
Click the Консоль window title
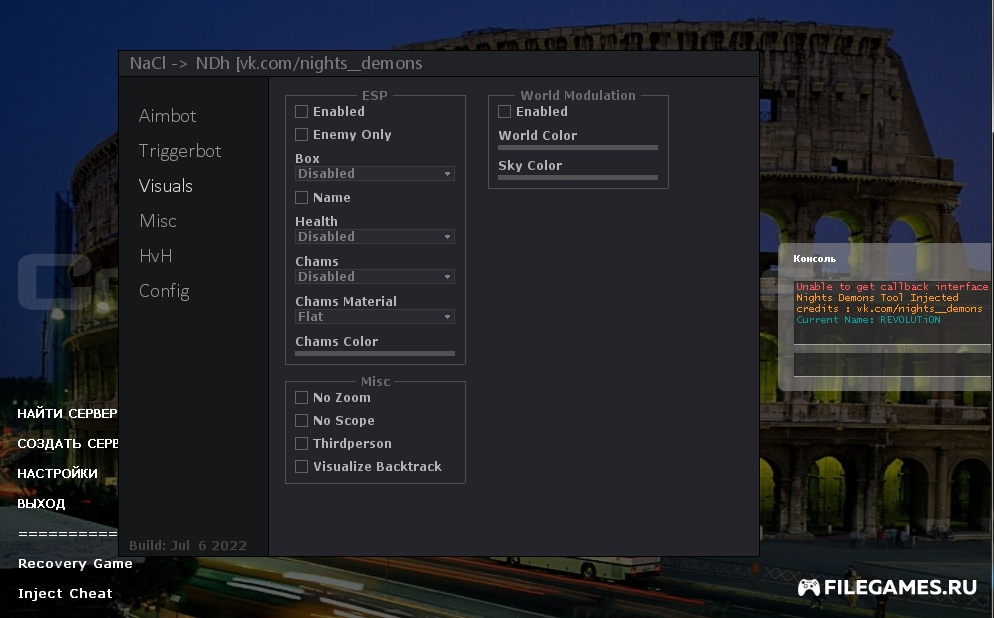(x=815, y=259)
